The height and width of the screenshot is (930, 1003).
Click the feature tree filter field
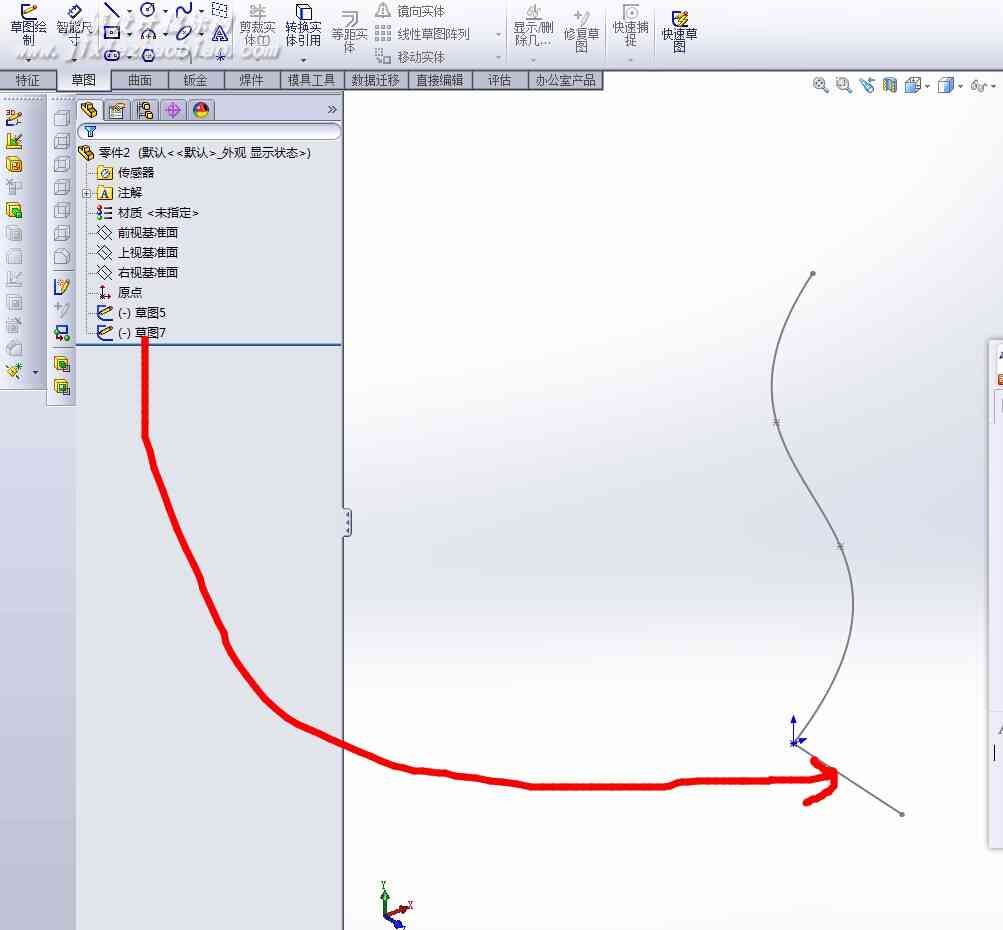tap(209, 131)
